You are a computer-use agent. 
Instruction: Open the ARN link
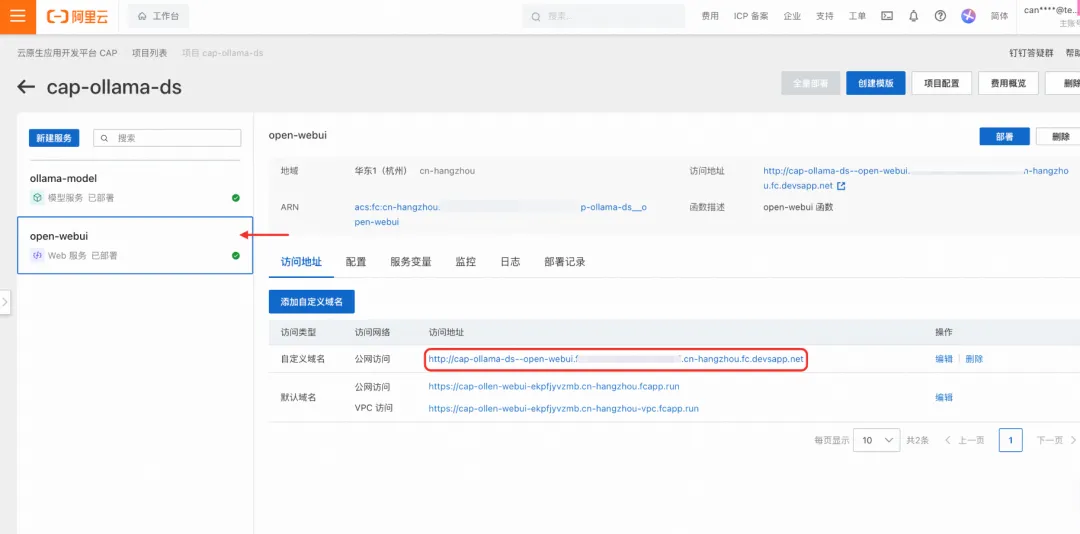pos(501,214)
